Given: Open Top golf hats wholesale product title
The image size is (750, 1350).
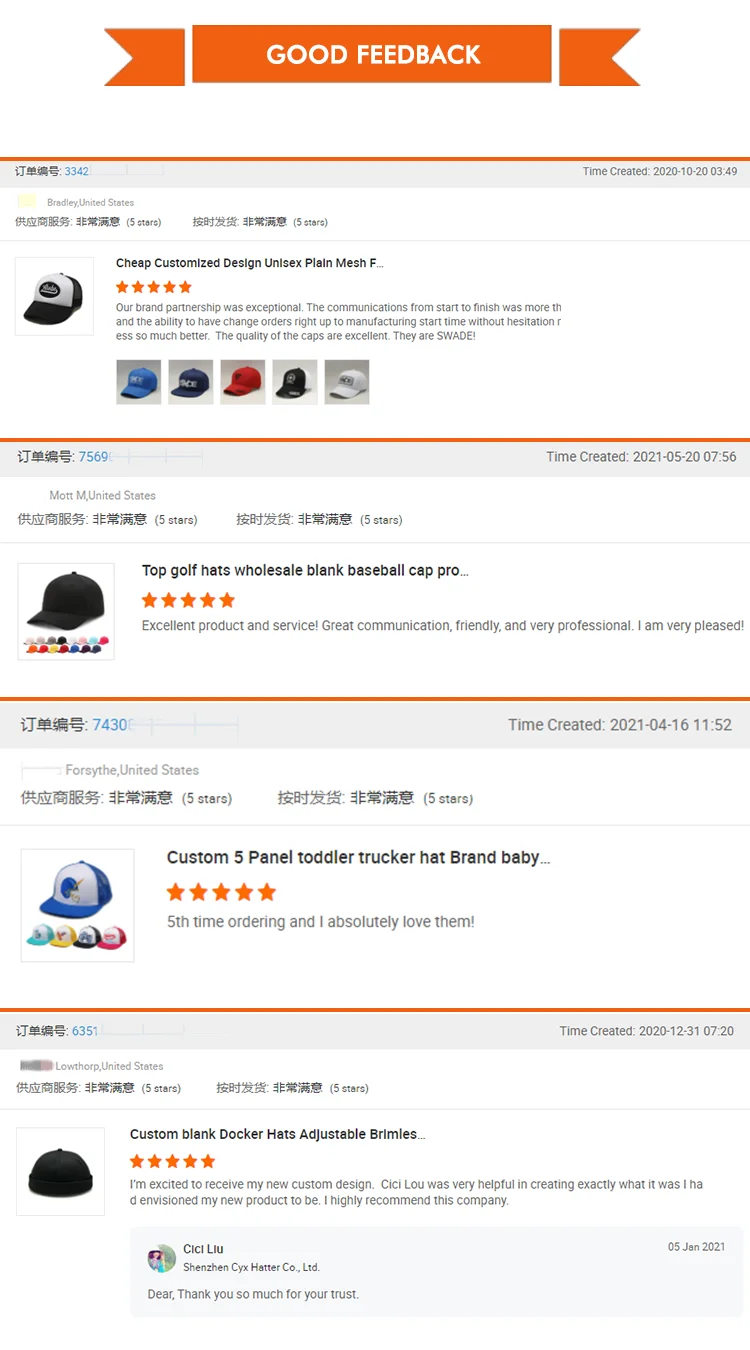Looking at the screenshot, I should (305, 570).
